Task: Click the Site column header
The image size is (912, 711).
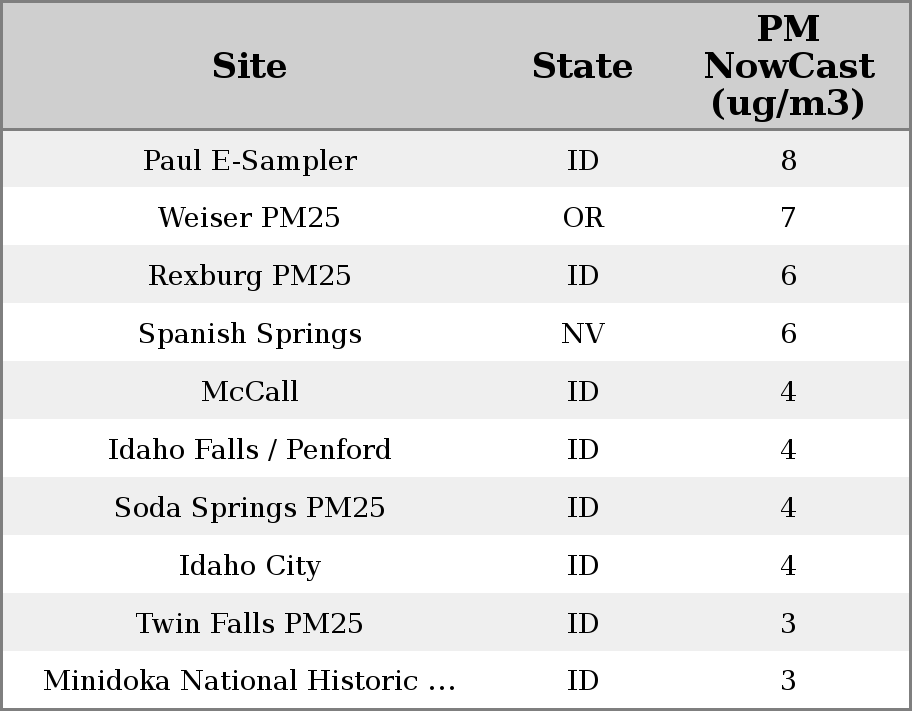Action: 249,66
